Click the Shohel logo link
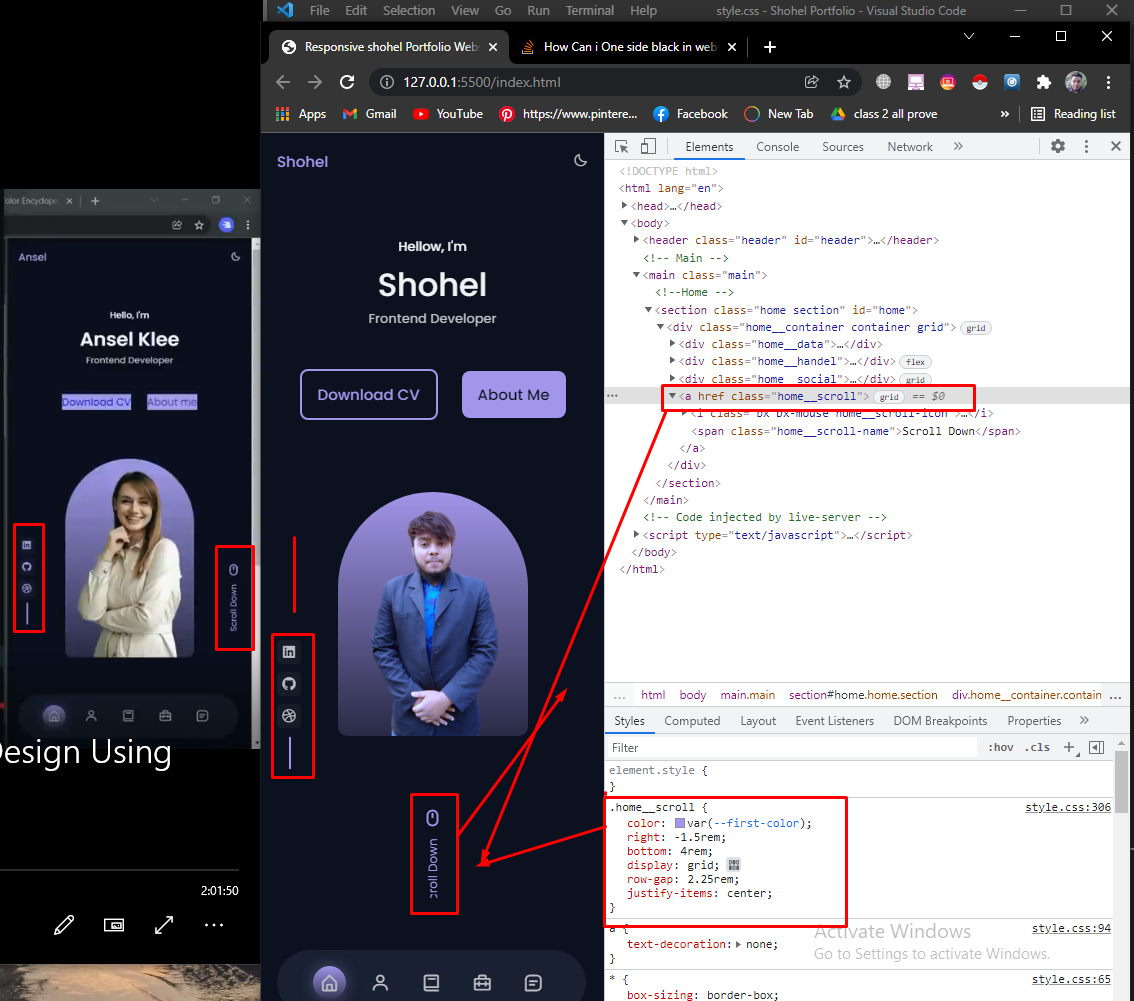This screenshot has width=1134, height=1001. coord(302,162)
